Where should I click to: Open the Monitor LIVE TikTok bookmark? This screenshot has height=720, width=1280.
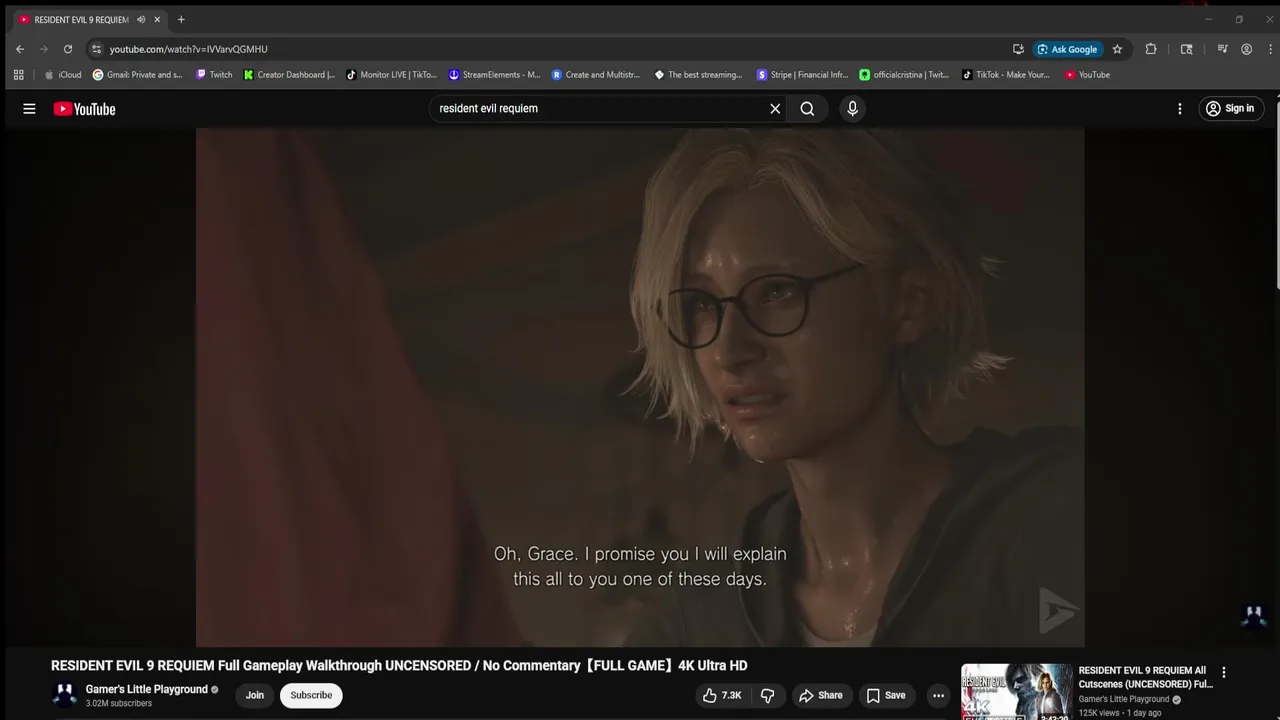pos(392,75)
